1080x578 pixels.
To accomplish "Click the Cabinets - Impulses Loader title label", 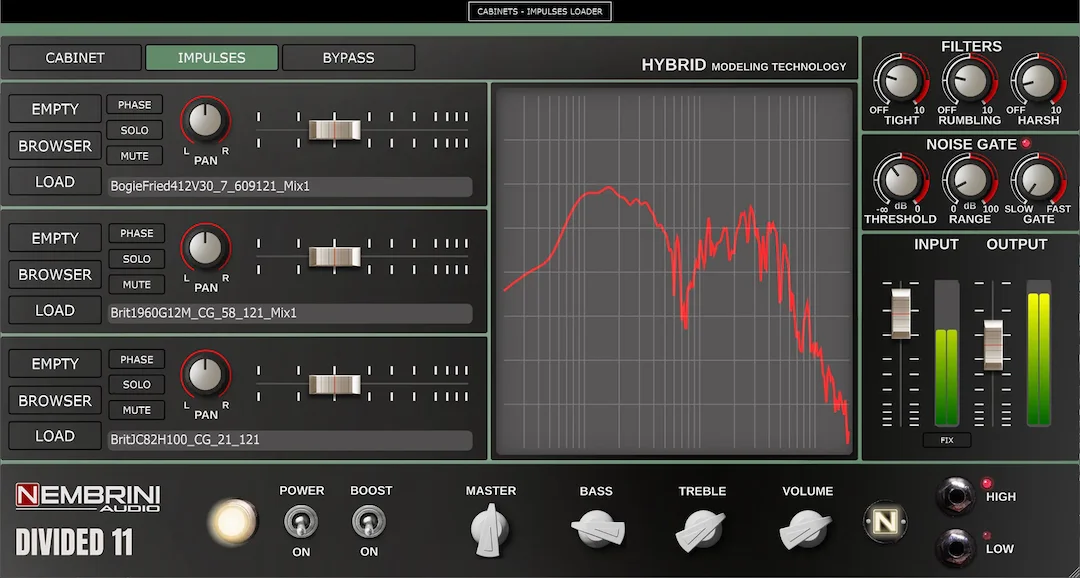I will [540, 11].
